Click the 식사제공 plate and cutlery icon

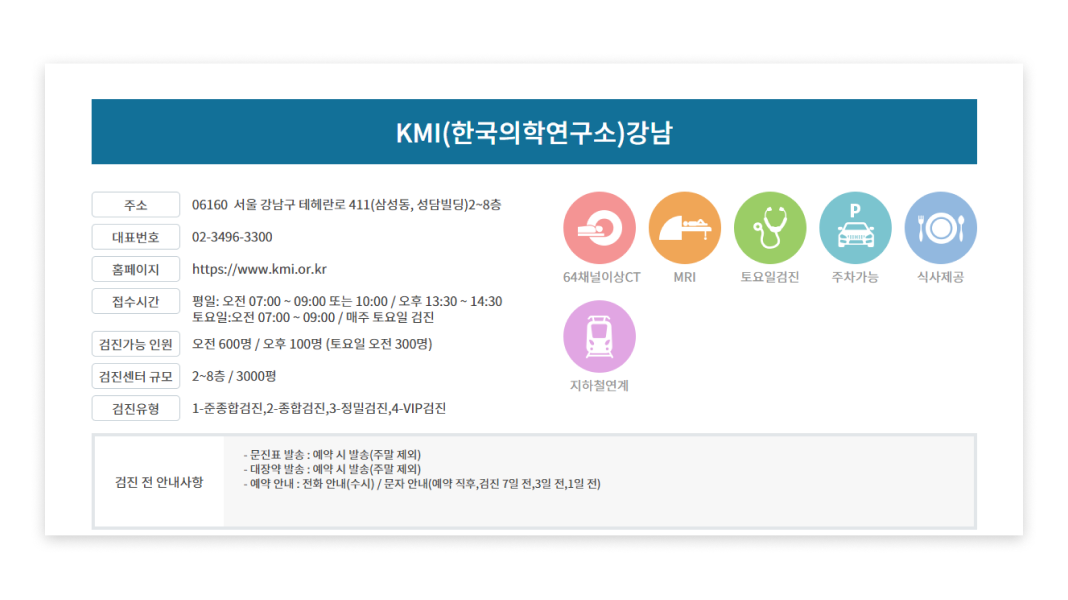point(940,228)
